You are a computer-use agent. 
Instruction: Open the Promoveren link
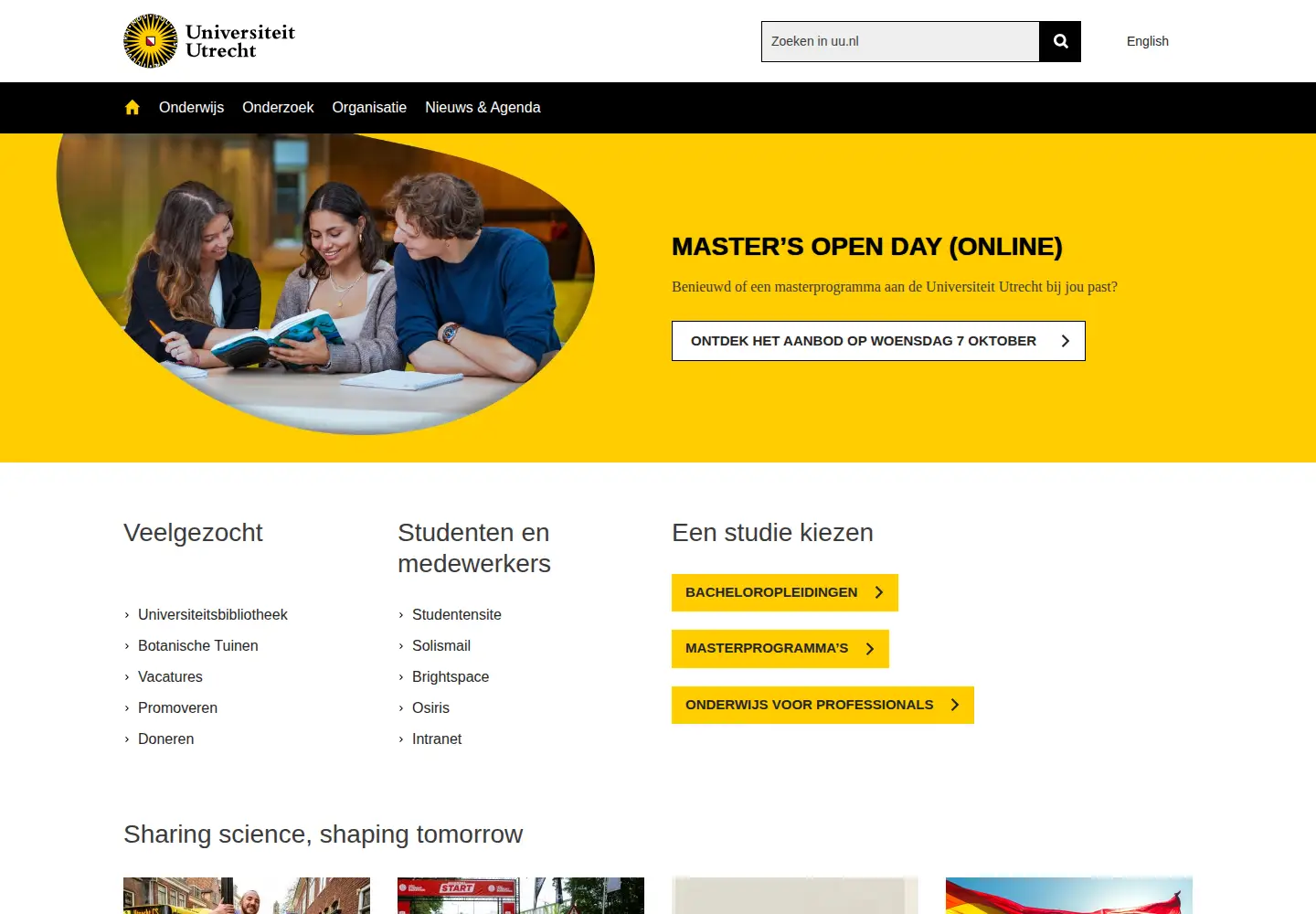tap(177, 708)
